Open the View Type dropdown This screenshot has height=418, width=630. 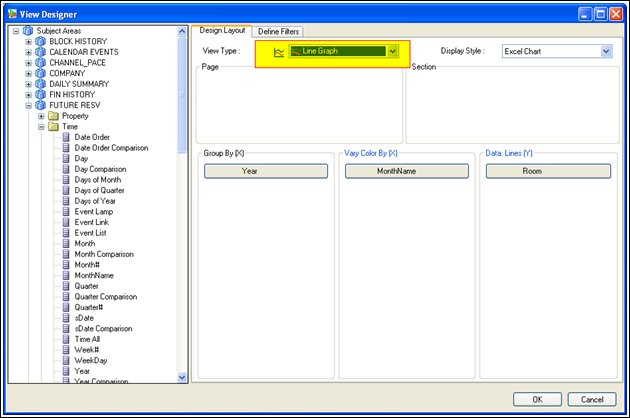tap(393, 51)
